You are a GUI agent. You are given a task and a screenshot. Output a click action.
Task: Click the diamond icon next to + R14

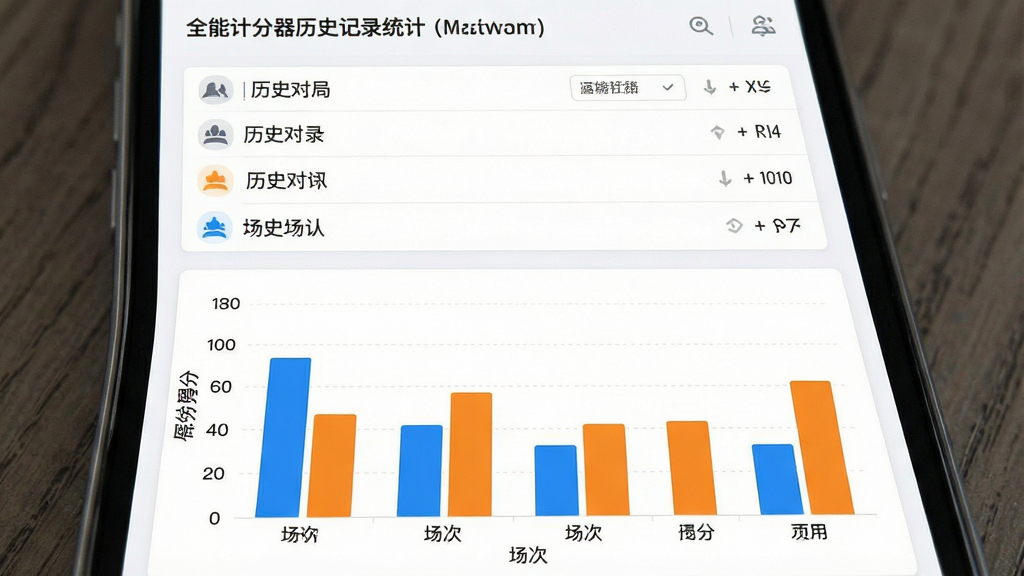(x=718, y=133)
